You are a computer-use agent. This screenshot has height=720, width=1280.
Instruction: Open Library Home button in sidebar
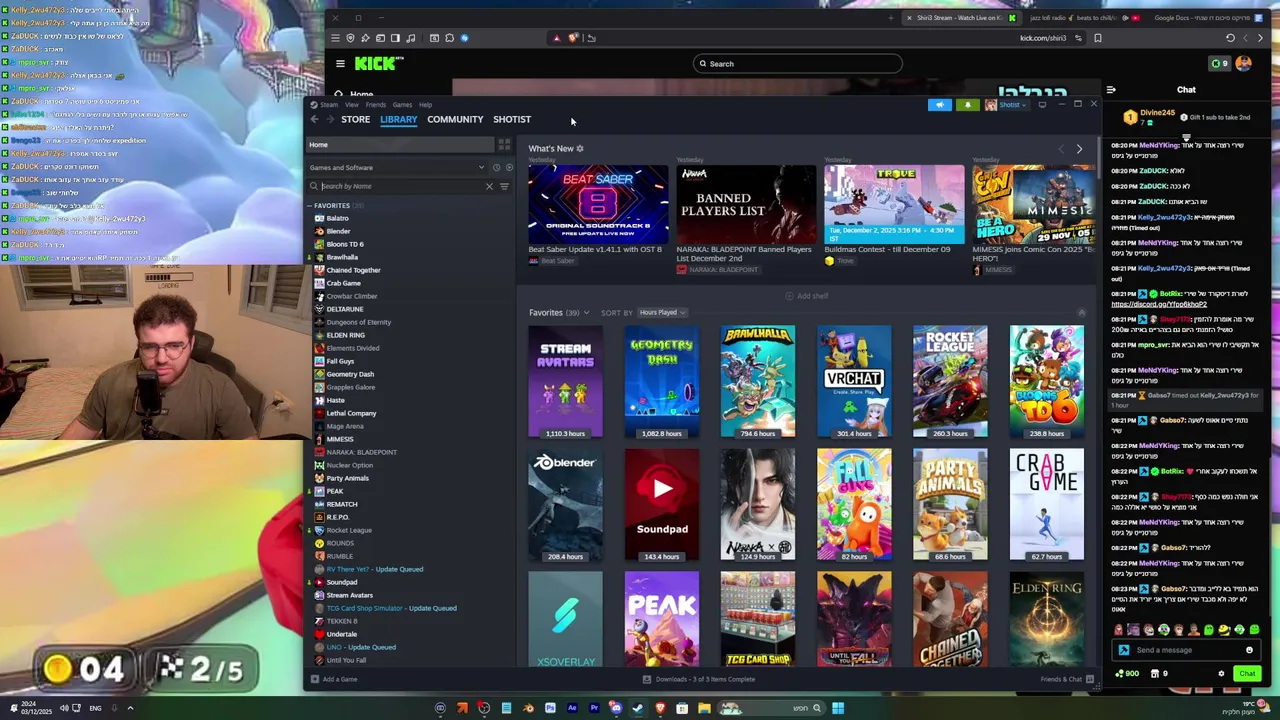click(400, 145)
